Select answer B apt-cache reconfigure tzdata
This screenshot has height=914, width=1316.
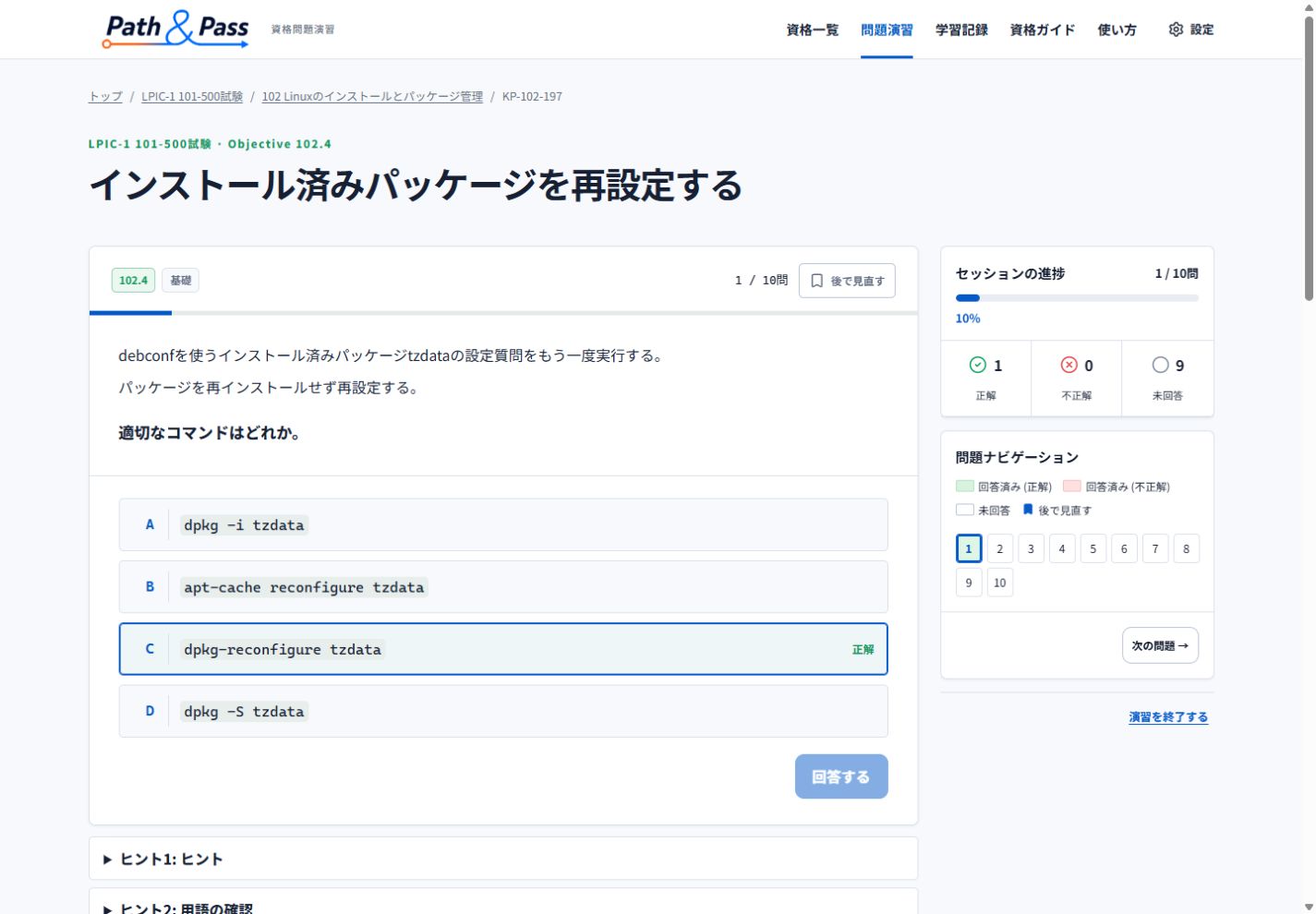[x=503, y=586]
